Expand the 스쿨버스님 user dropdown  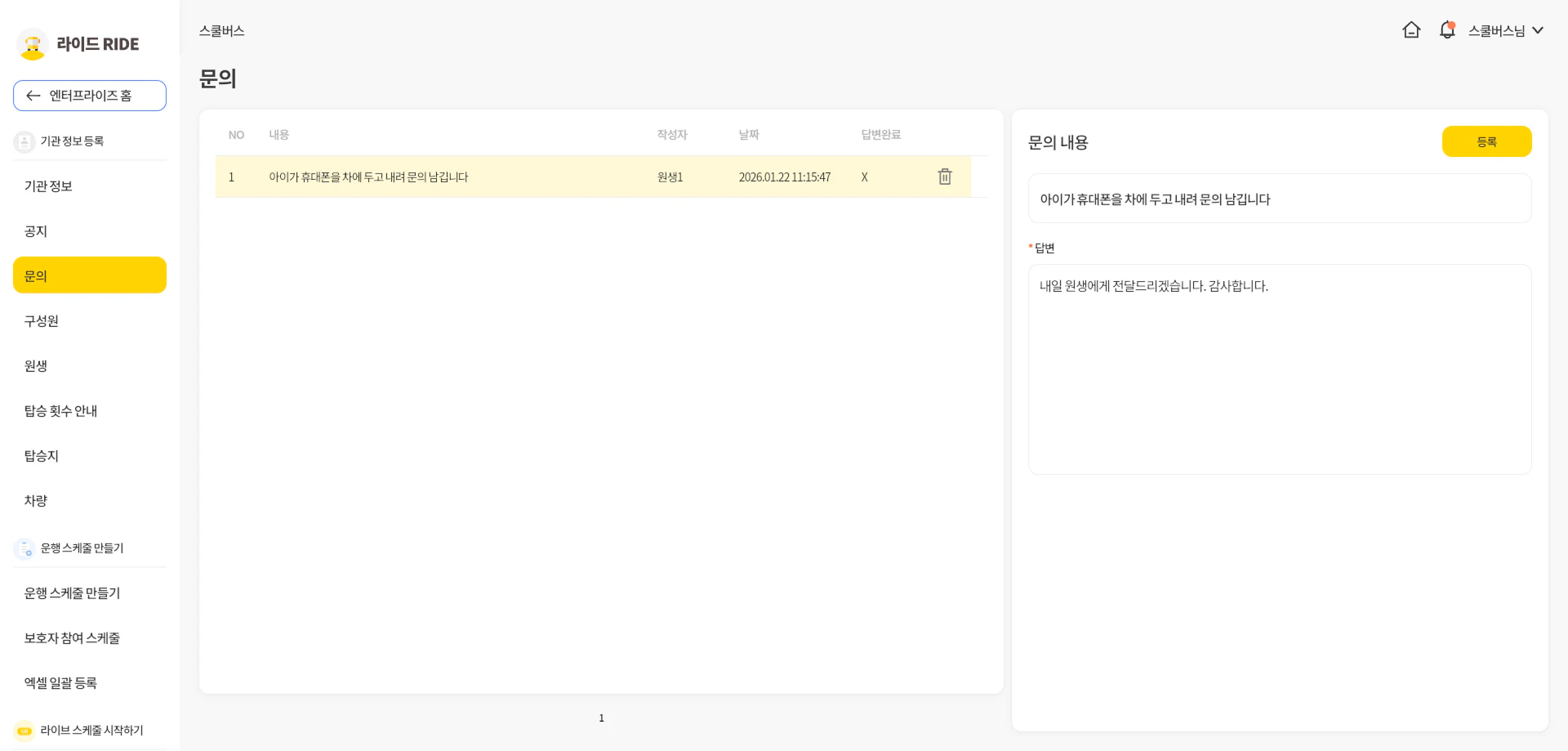pyautogui.click(x=1505, y=30)
